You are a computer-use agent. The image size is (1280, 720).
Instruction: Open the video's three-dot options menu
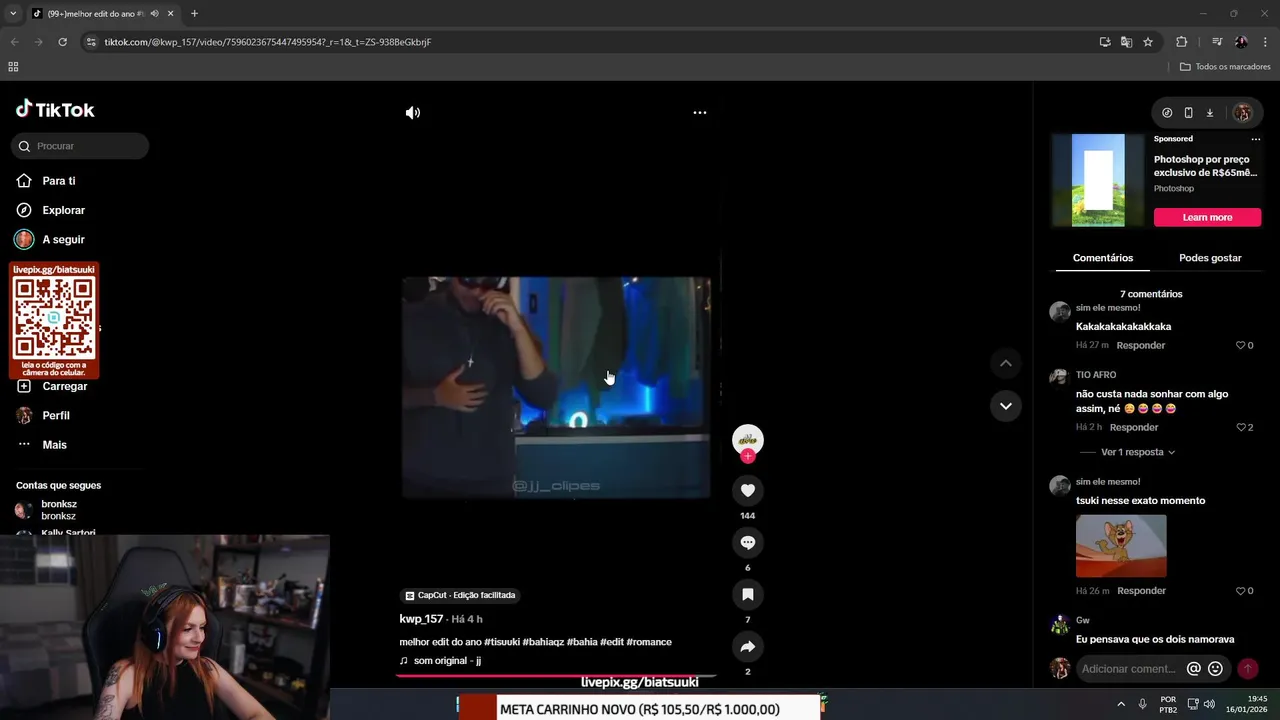(700, 113)
